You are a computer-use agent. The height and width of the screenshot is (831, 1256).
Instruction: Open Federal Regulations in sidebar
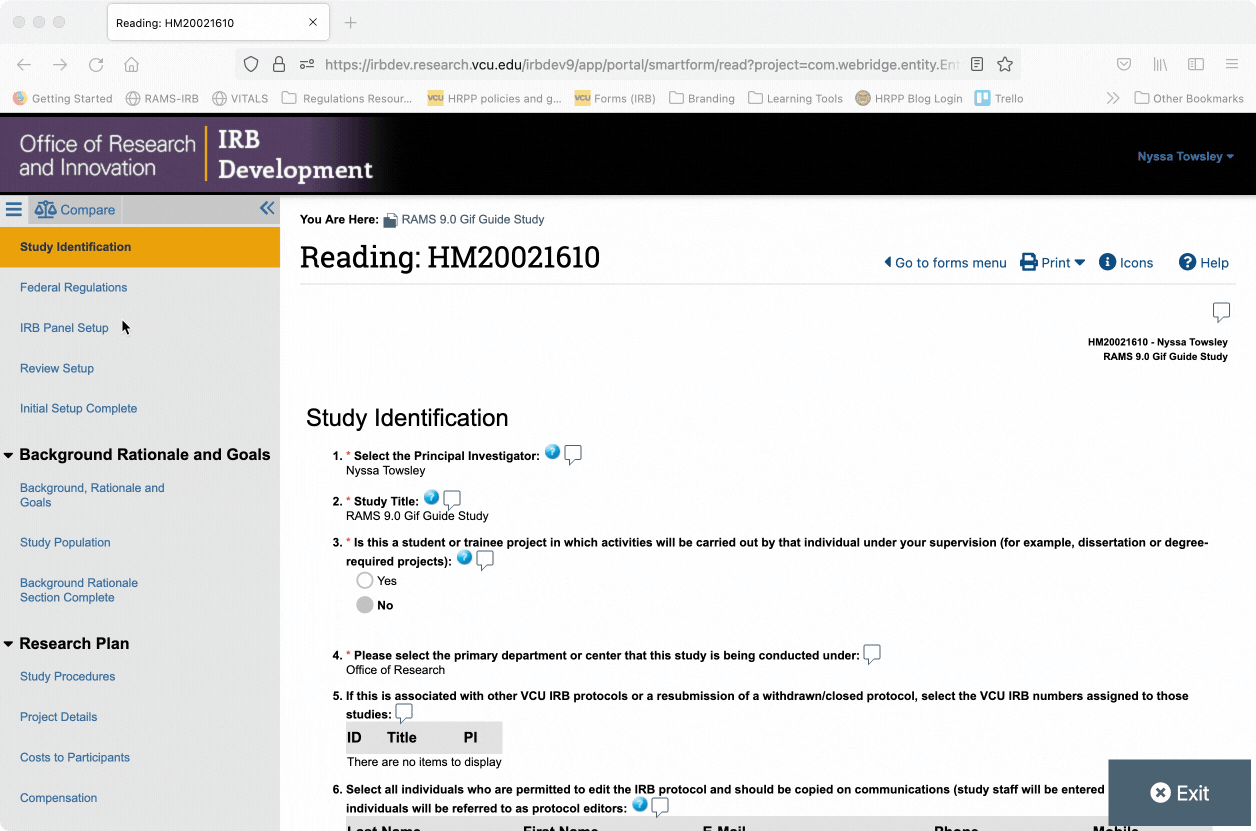tap(74, 287)
